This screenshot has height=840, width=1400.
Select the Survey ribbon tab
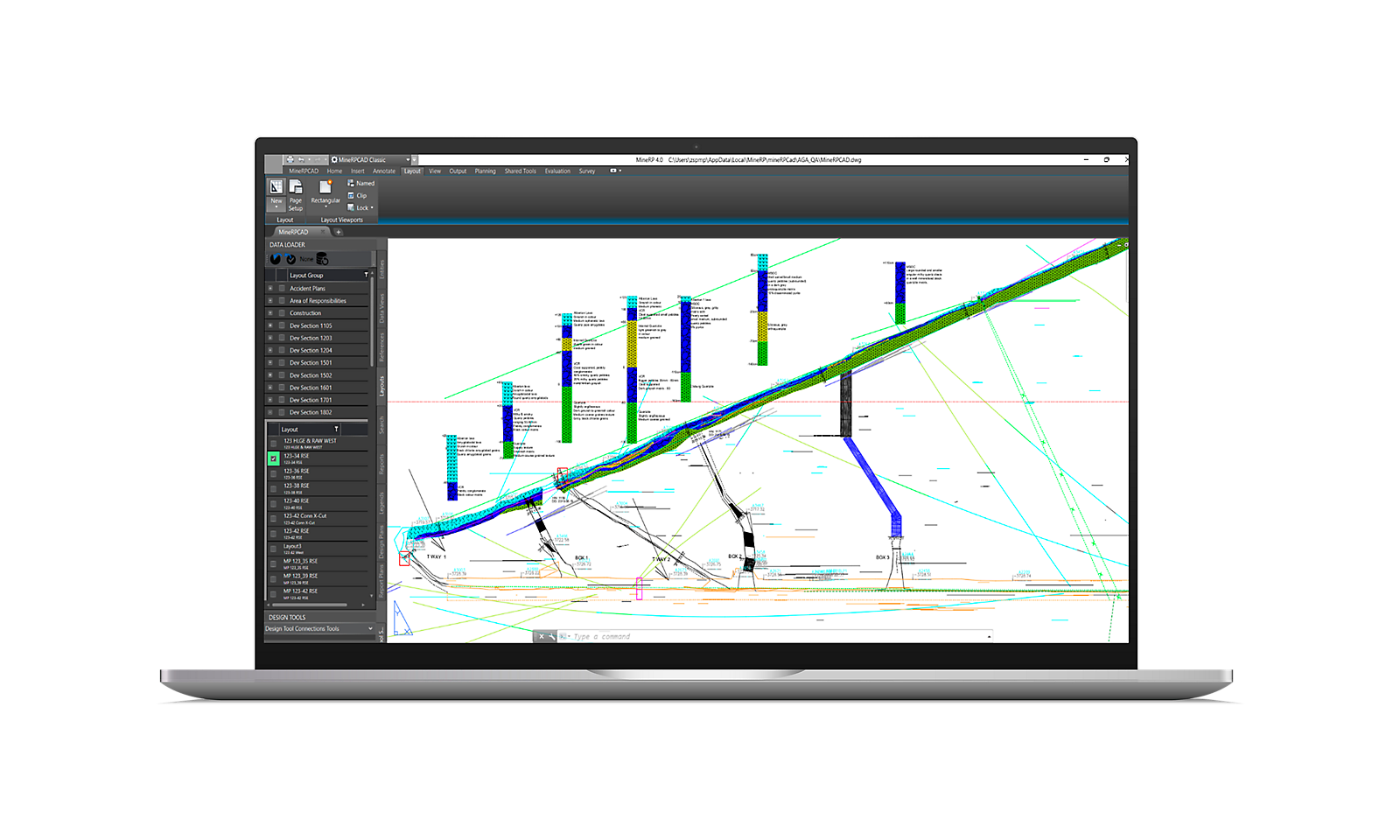(587, 171)
